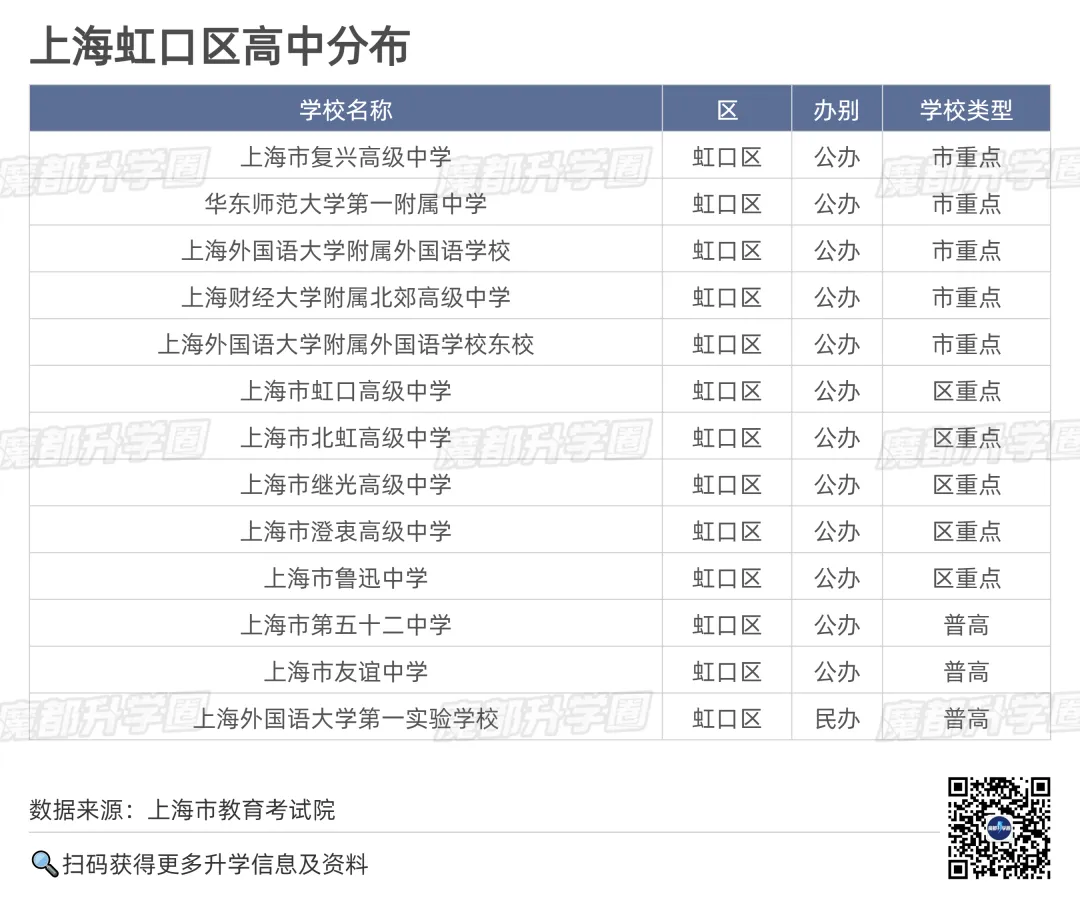This screenshot has height=900, width=1080.
Task: Click the 区 column header
Action: point(727,109)
